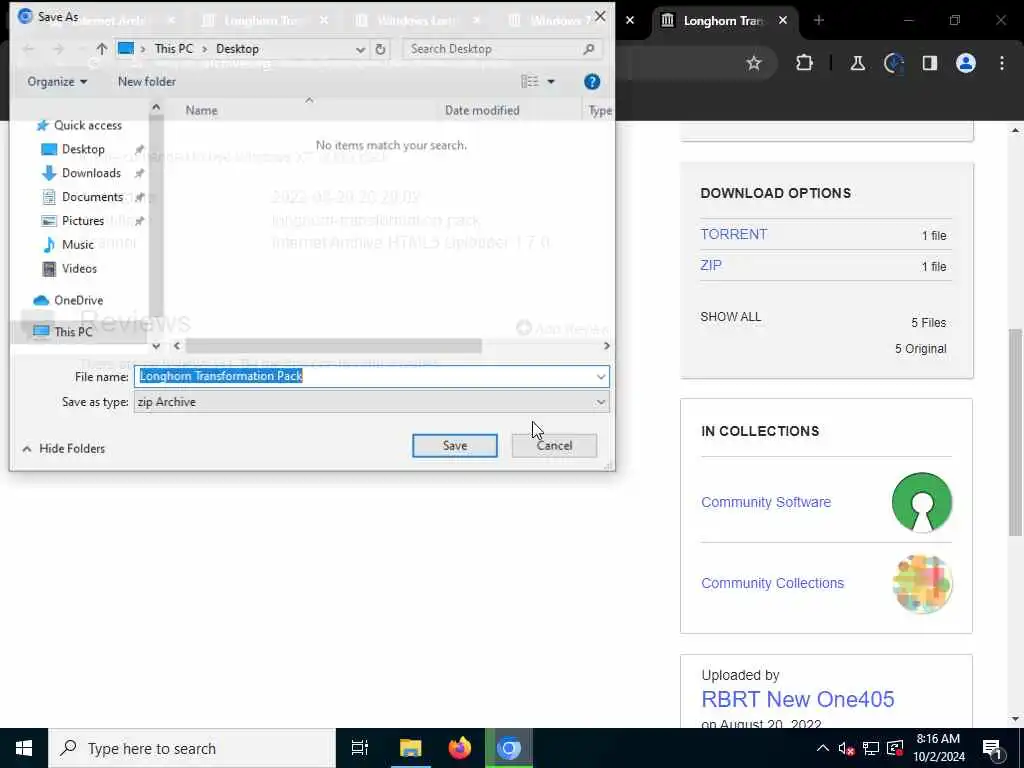Click the change view icon
This screenshot has height=768, width=1024.
(530, 82)
